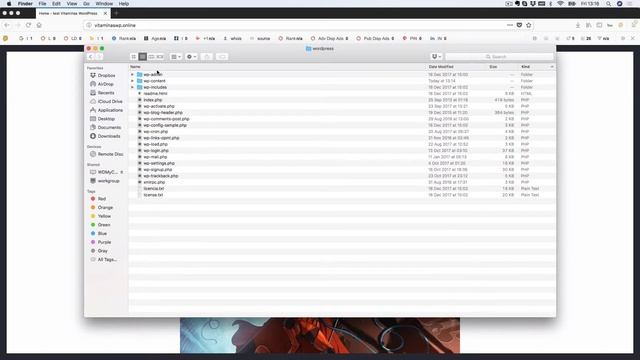Click the Finder Search field
Screen dimensions: 640x360
[500, 57]
